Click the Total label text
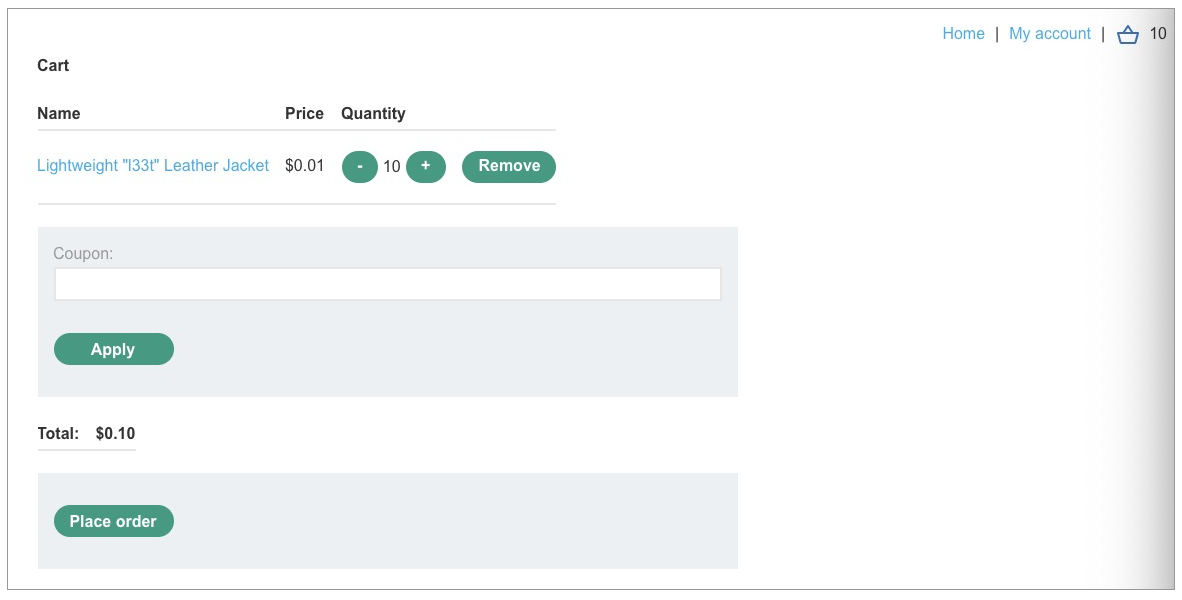The height and width of the screenshot is (600, 1182). point(58,434)
